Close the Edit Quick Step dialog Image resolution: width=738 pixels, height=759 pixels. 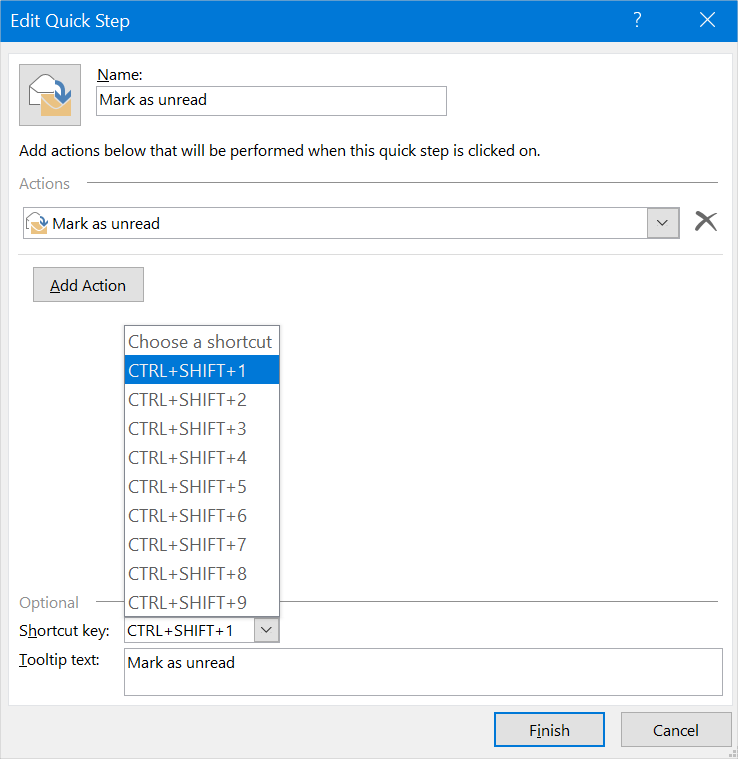708,20
